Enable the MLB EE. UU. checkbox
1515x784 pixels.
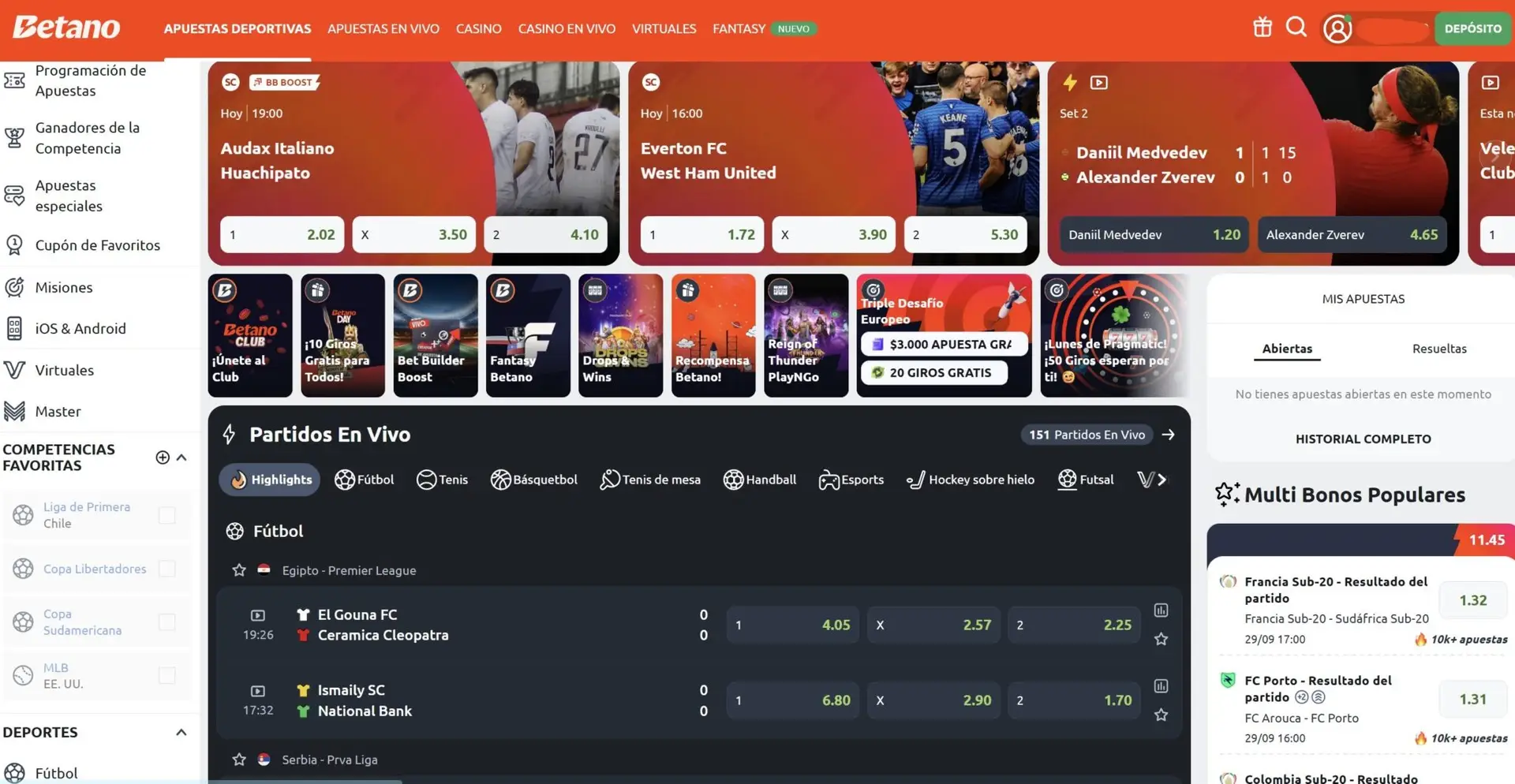click(x=167, y=675)
